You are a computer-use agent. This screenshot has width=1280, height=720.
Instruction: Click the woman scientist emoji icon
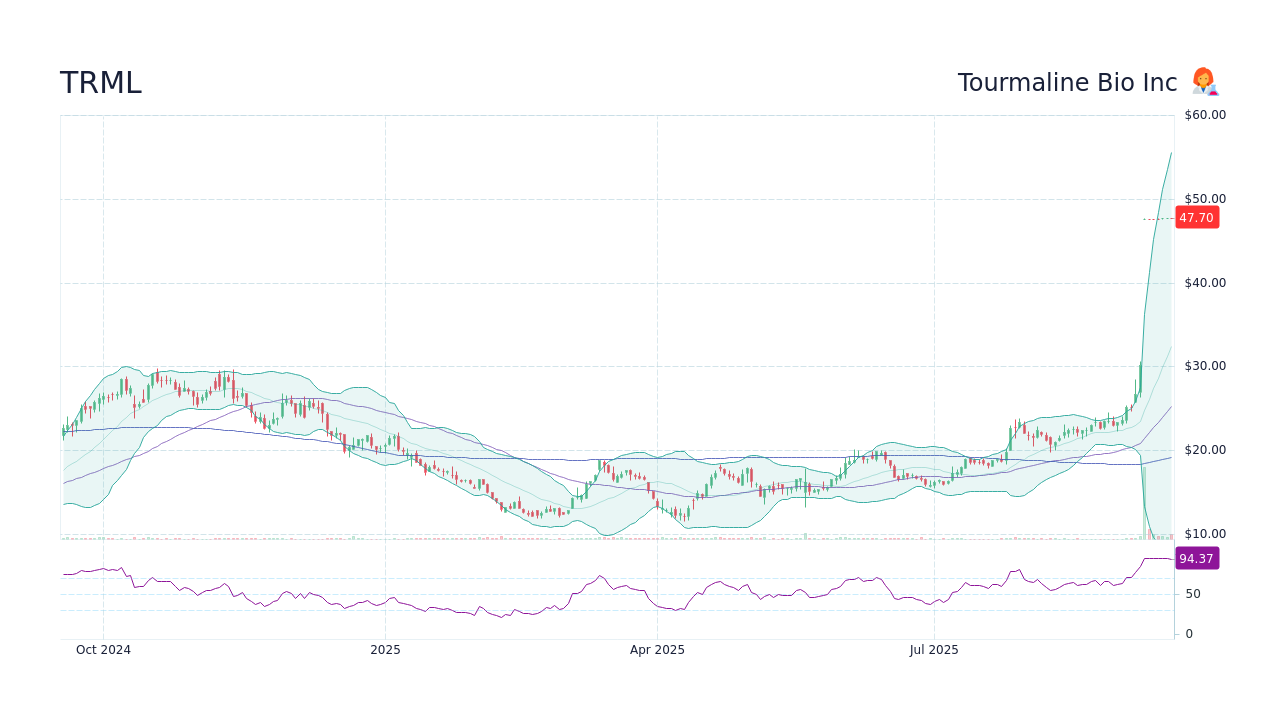(1204, 82)
